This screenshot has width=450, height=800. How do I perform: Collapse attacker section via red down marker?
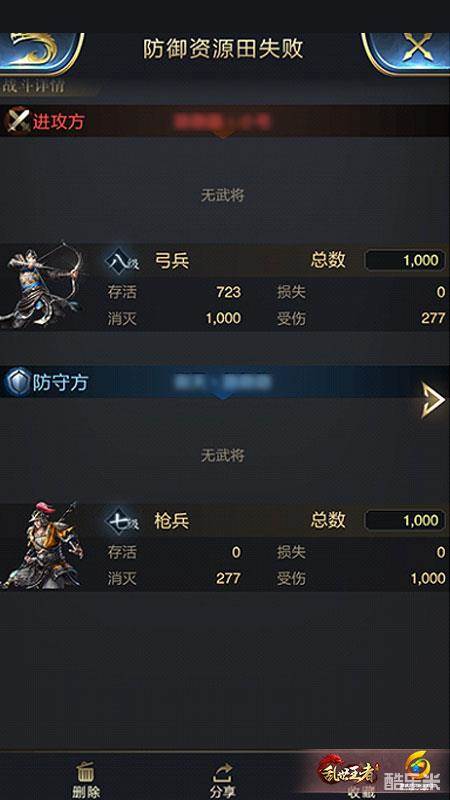click(222, 134)
